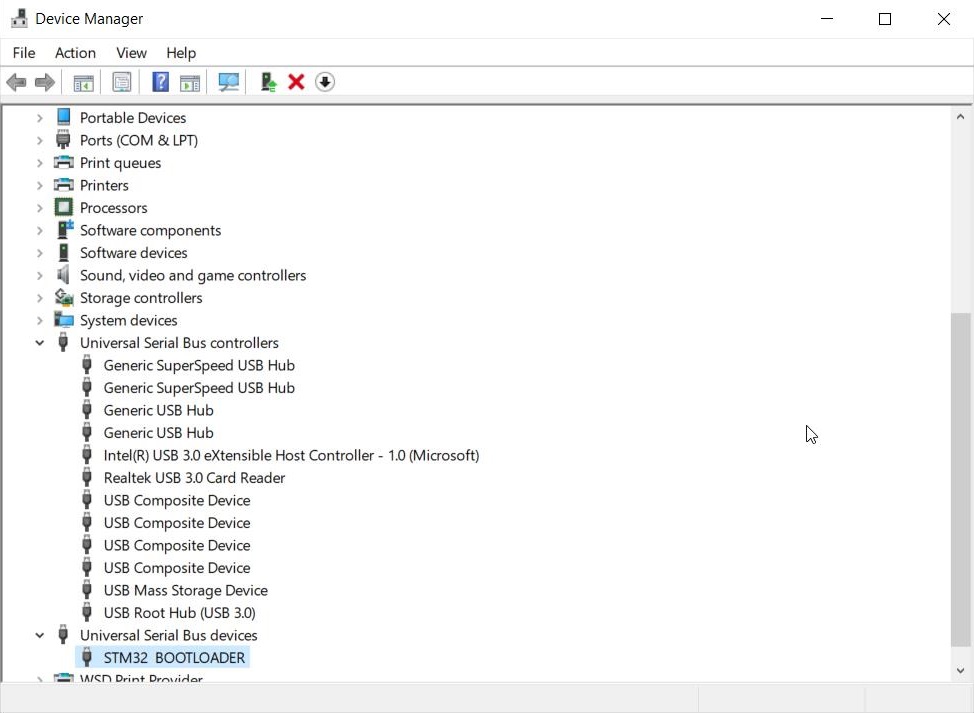974x713 pixels.
Task: Click the Help toolbar icon
Action: [x=159, y=82]
